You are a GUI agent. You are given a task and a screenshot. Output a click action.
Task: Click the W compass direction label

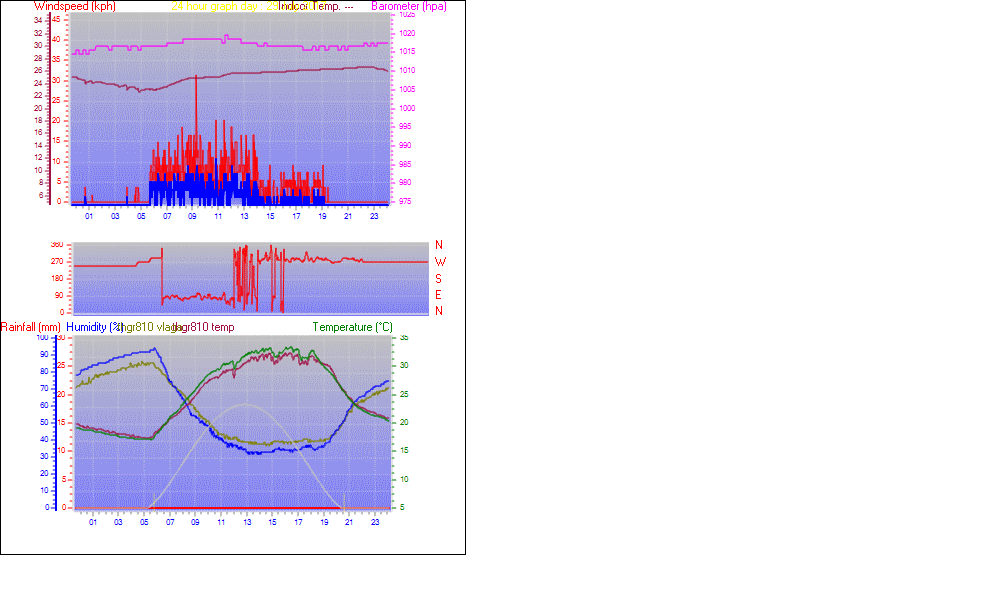[439, 262]
